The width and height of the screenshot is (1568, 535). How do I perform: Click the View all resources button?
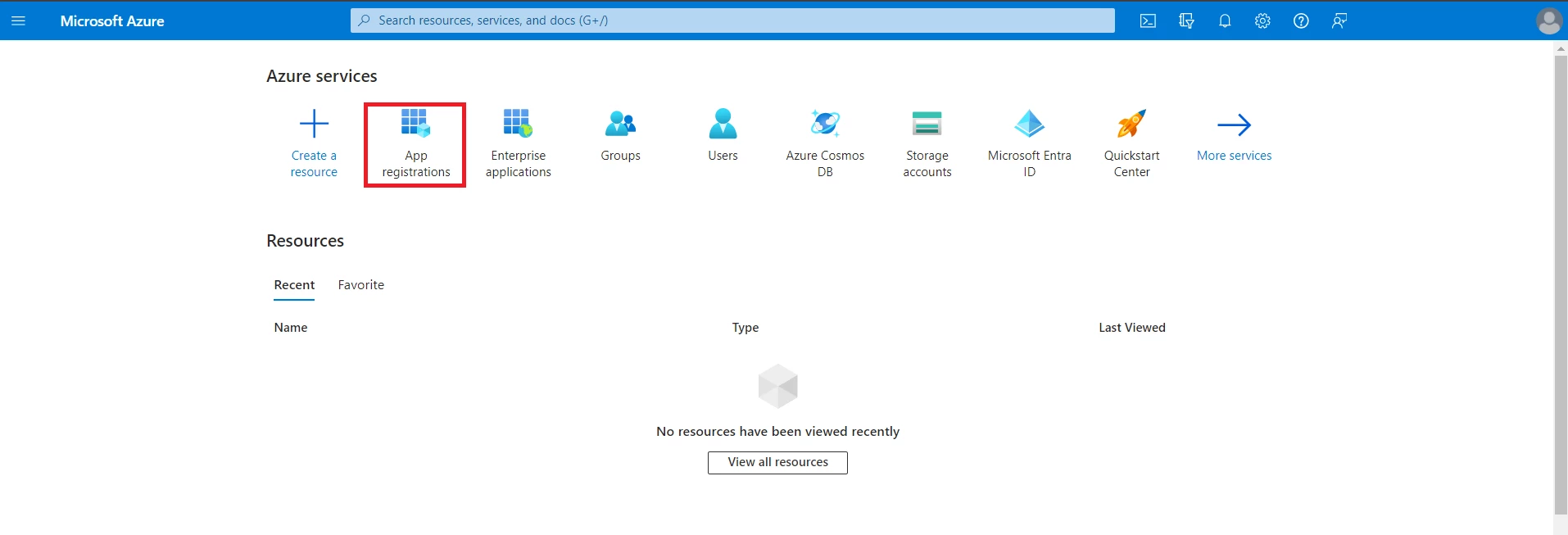[777, 463]
